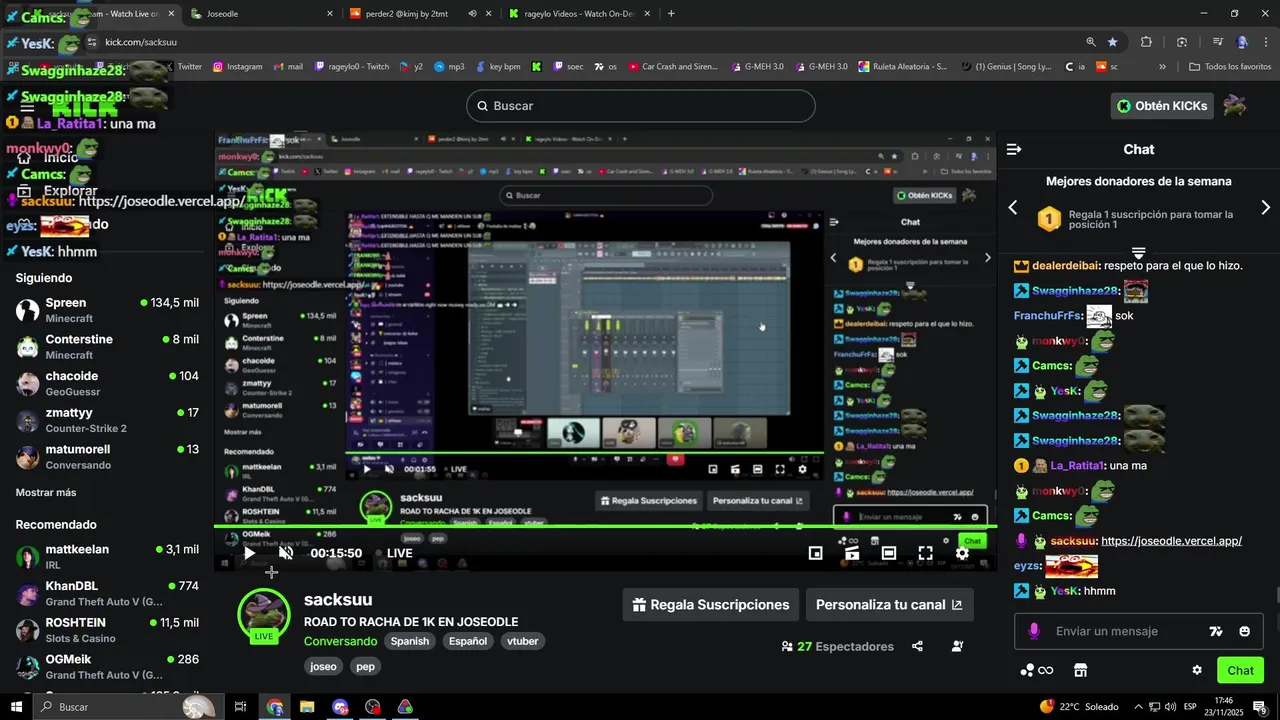Select the Español tag
This screenshot has width=1280, height=720.
(x=468, y=641)
